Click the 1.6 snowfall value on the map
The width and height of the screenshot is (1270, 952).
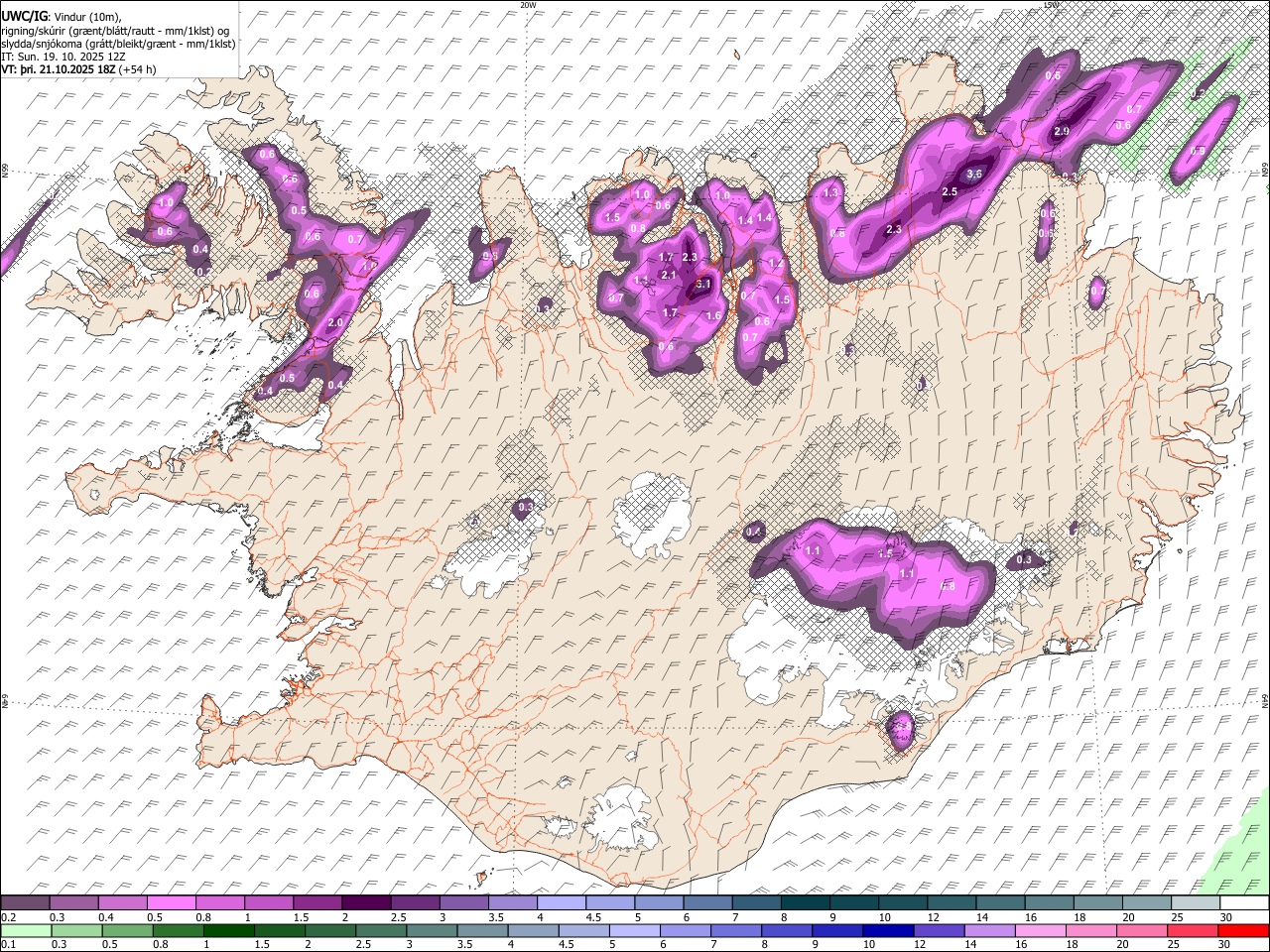point(712,316)
